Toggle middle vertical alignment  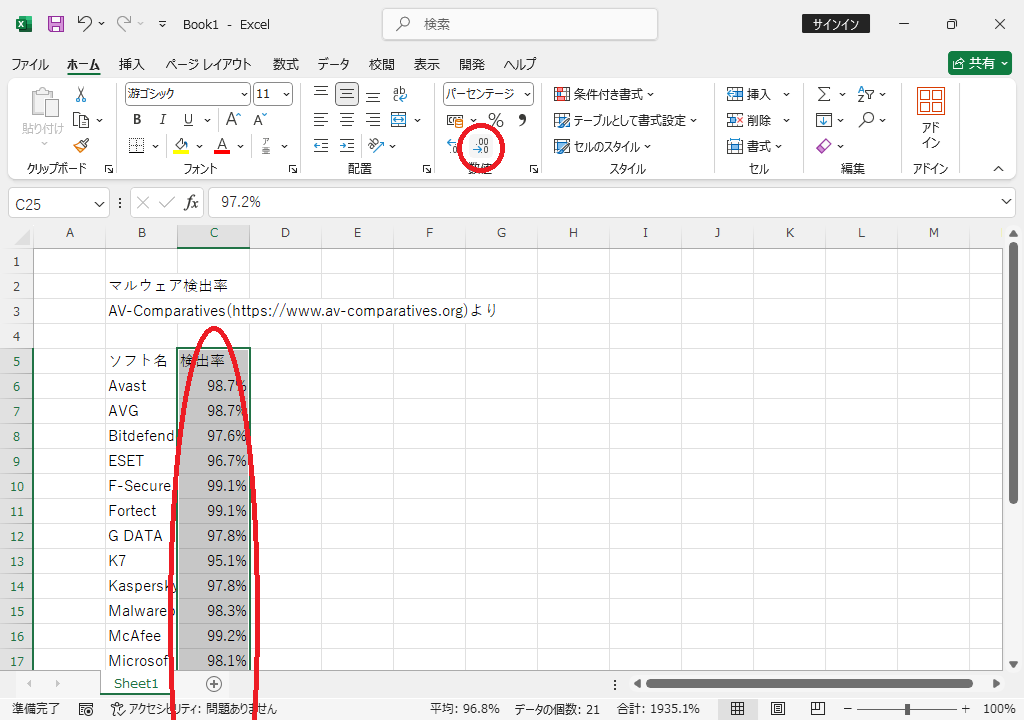347,94
